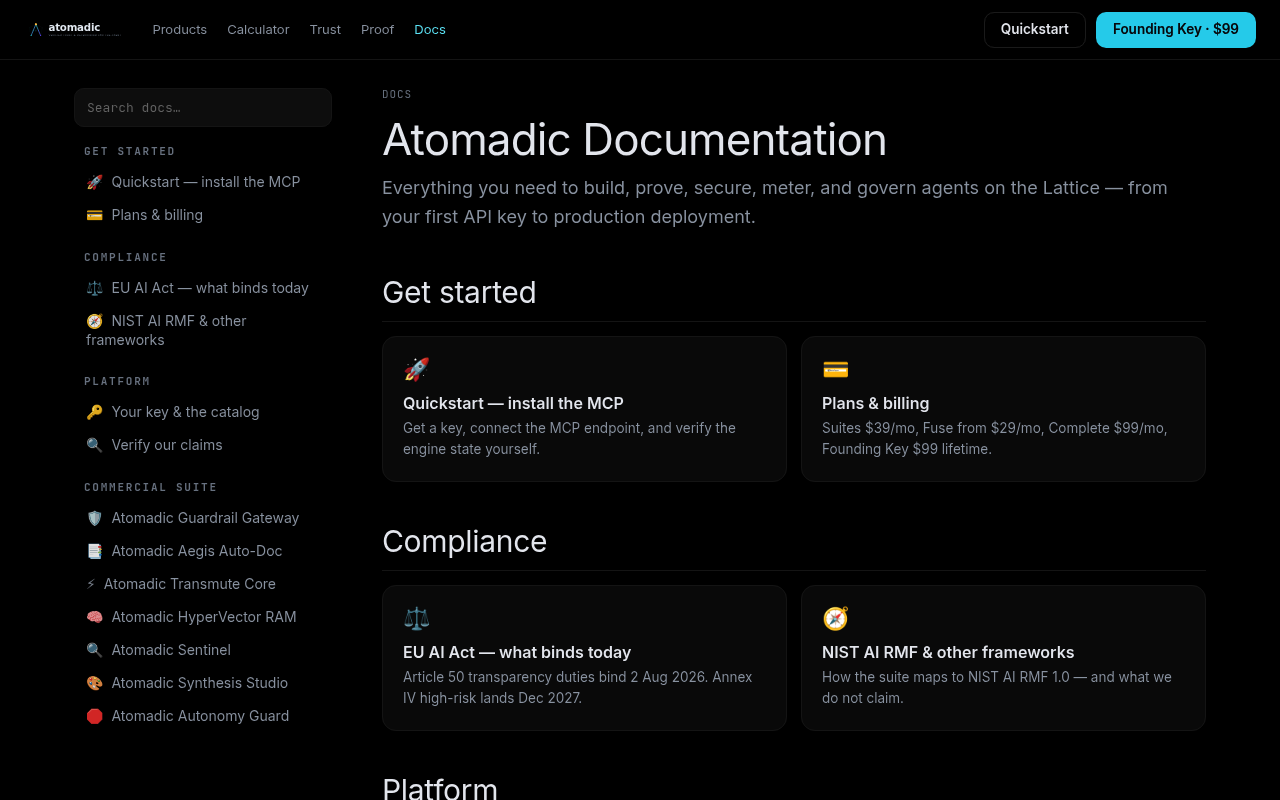
Task: Click document icon beside Atomadic Aegis Auto-Doc
Action: (x=94, y=551)
